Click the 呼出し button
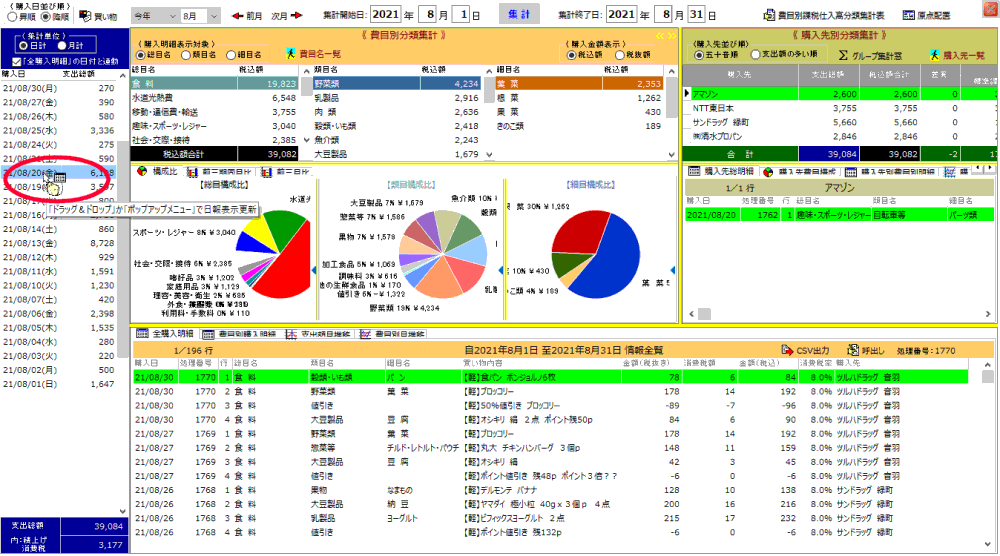 coord(866,350)
